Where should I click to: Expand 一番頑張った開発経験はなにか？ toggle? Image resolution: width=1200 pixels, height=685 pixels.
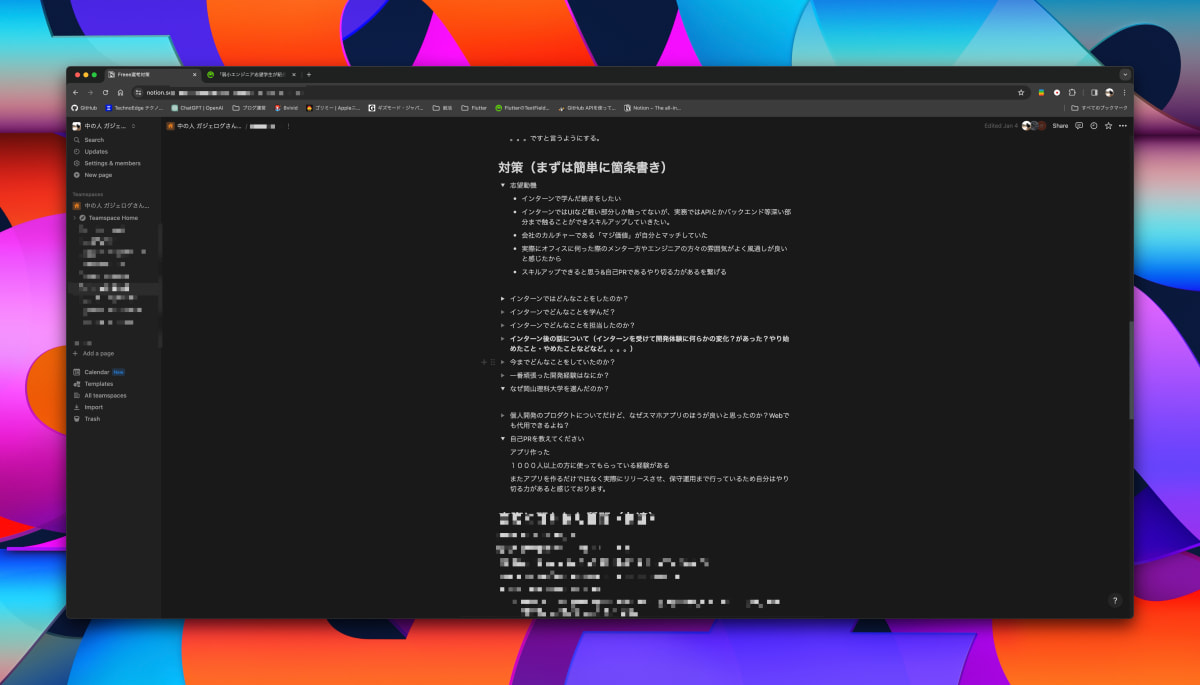tap(503, 375)
